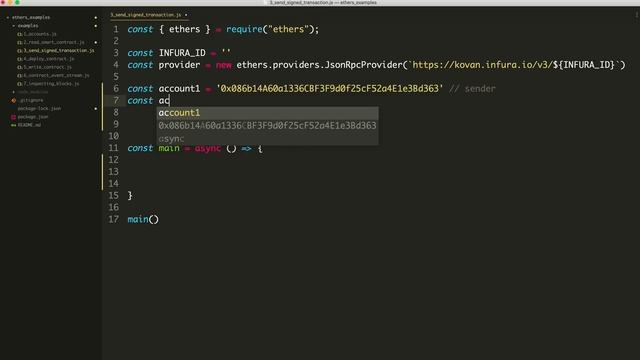The width and height of the screenshot is (640, 360).
Task: Open 2_read_smart_contract.js file
Action: tap(54, 42)
